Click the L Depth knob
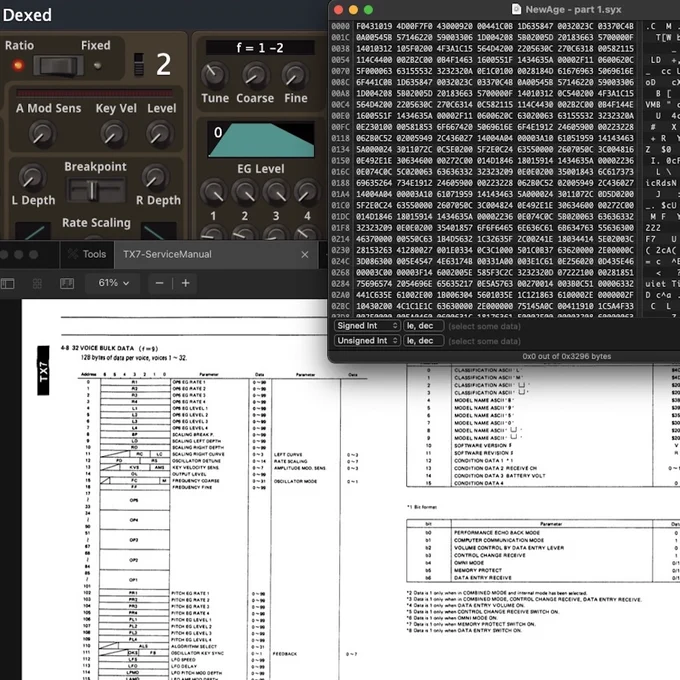Screen dimensions: 680x680 point(32,177)
